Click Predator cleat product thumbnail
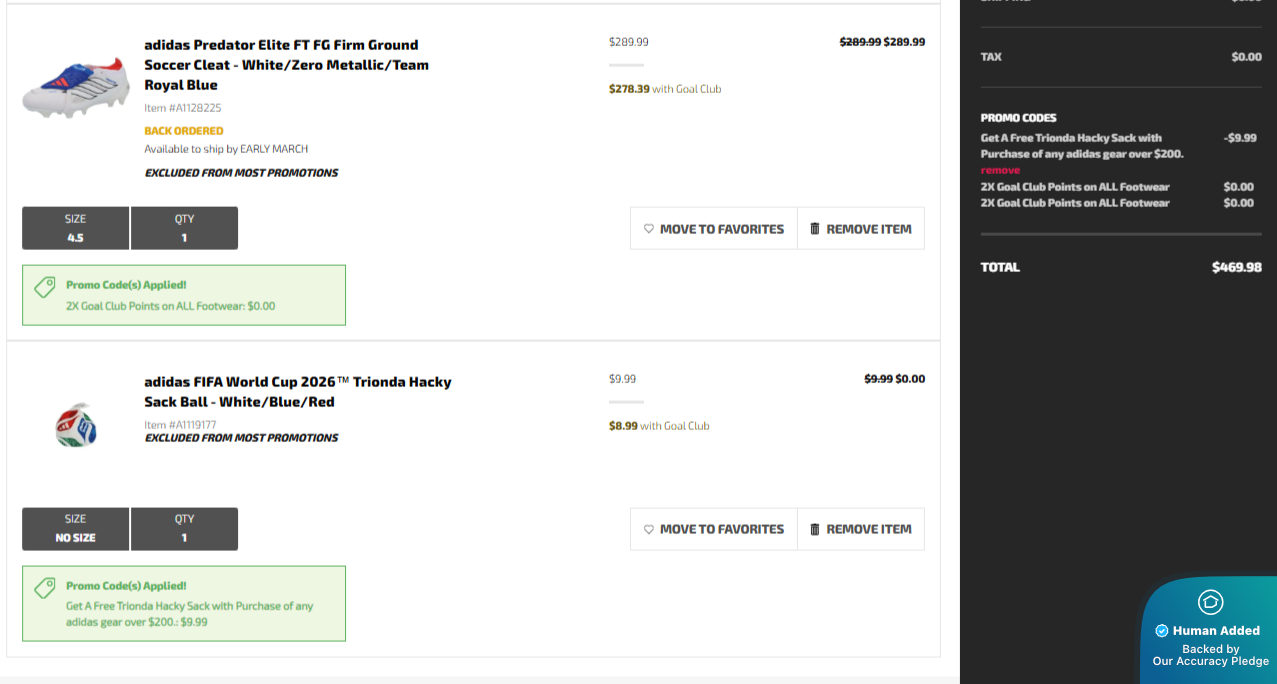Screen dimensions: 1277x684 tap(76, 85)
